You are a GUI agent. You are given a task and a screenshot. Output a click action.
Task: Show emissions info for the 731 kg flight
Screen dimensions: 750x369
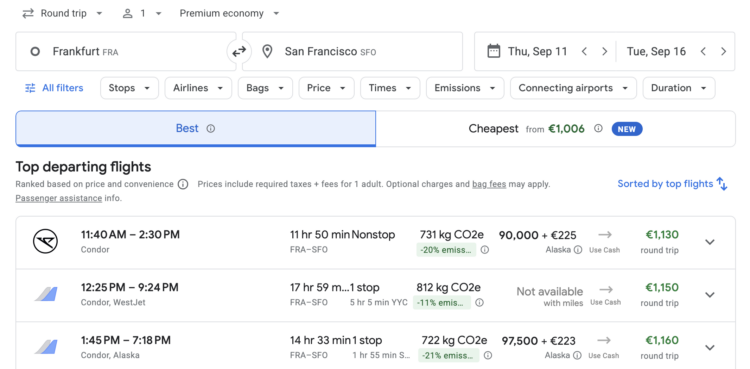coord(485,250)
